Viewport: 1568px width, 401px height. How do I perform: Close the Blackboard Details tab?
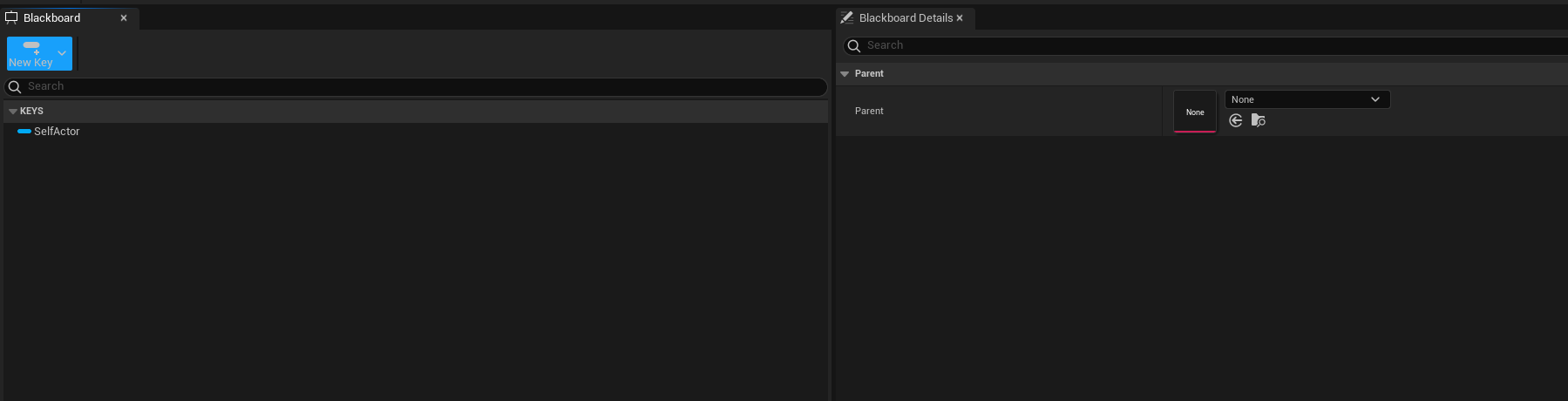960,17
